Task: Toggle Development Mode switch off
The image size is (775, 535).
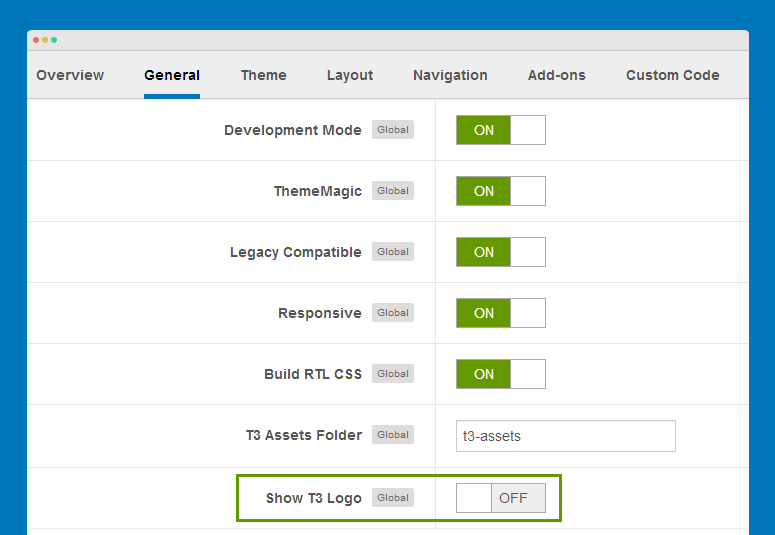Action: 501,130
